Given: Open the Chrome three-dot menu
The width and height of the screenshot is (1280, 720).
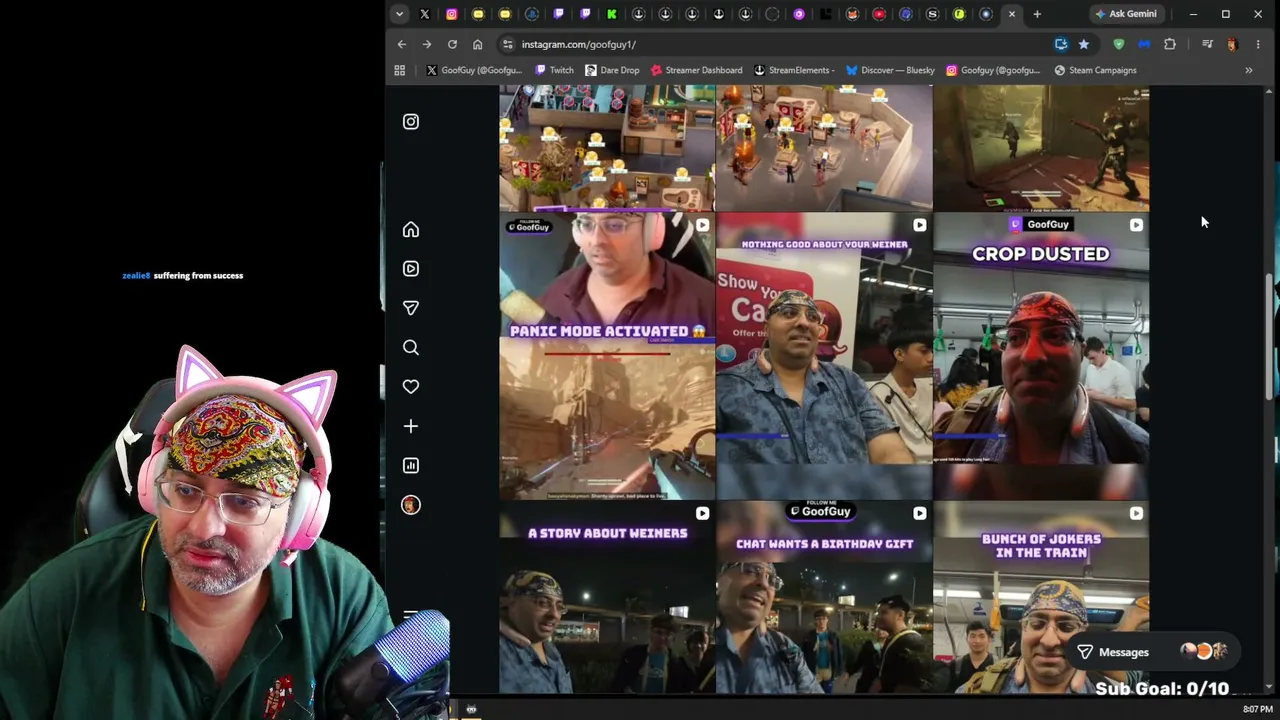Looking at the screenshot, I should click(1258, 44).
